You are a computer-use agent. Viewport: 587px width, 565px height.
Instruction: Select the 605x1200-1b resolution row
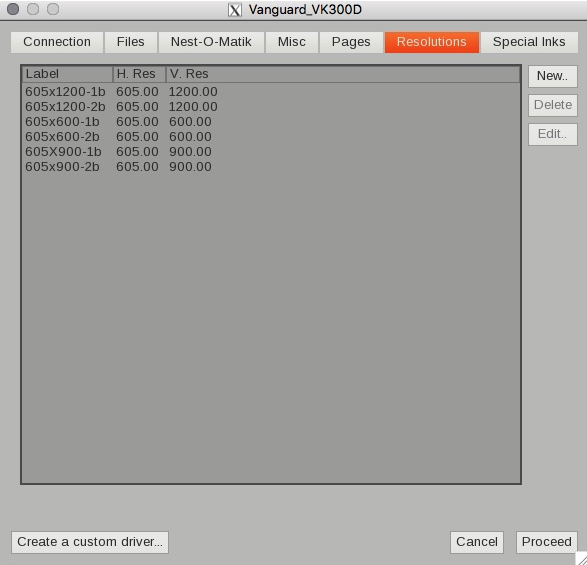pyautogui.click(x=271, y=92)
